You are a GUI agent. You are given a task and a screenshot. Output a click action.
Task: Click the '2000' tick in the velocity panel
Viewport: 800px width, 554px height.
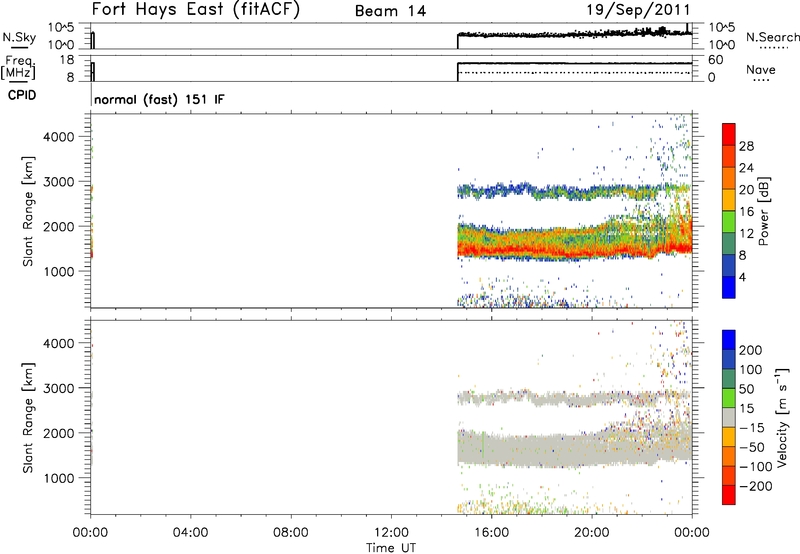point(59,433)
